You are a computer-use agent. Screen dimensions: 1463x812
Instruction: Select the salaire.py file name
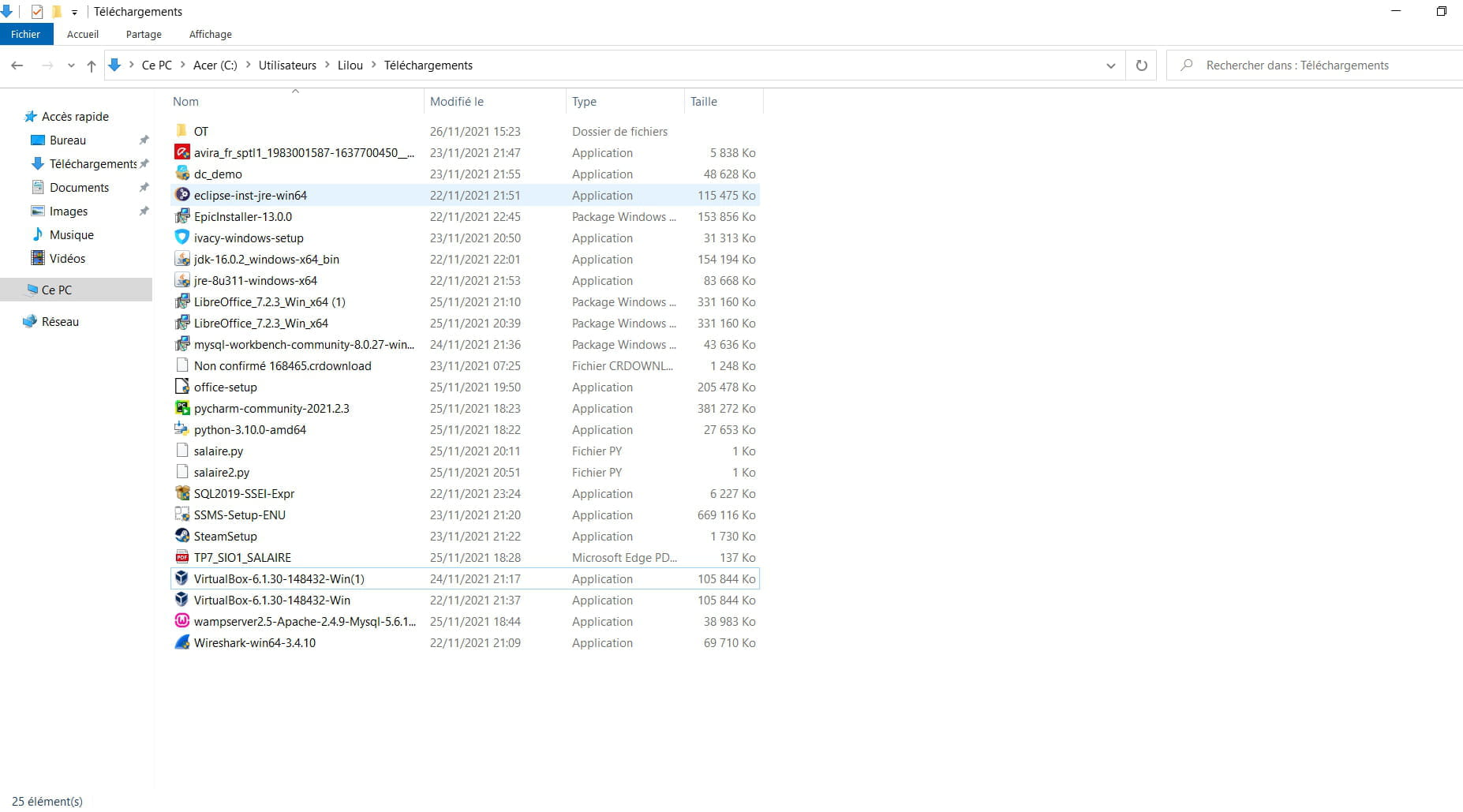click(x=219, y=451)
